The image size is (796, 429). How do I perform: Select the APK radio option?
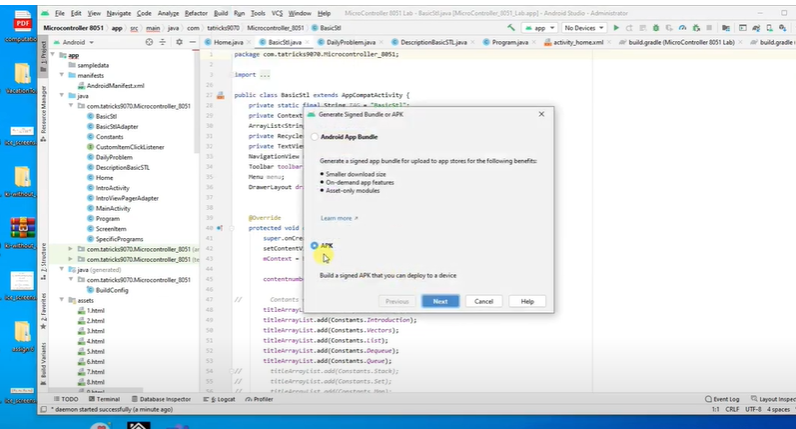(x=315, y=245)
